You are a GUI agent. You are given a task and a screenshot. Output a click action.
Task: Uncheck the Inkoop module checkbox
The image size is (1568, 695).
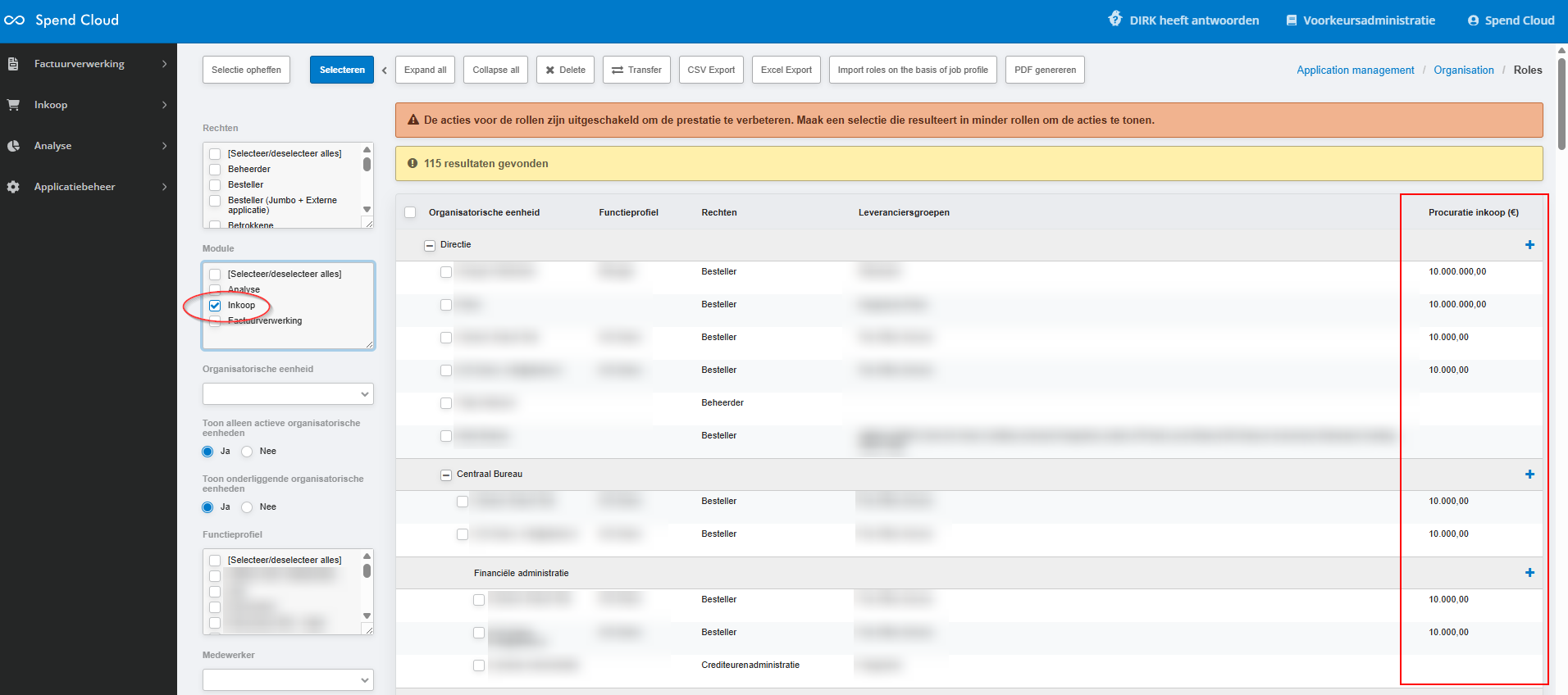click(215, 306)
